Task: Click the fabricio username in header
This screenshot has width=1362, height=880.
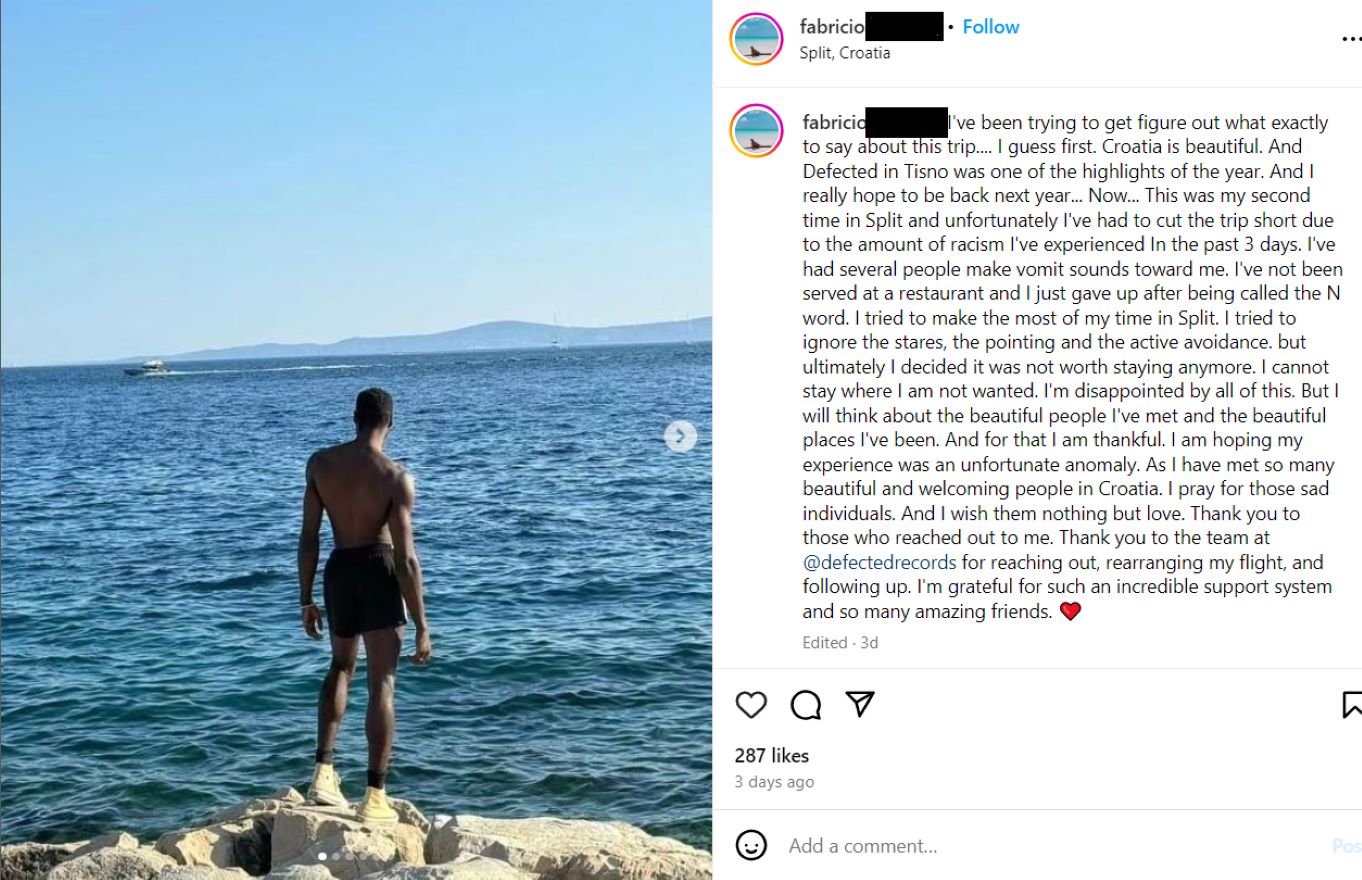Action: click(871, 27)
